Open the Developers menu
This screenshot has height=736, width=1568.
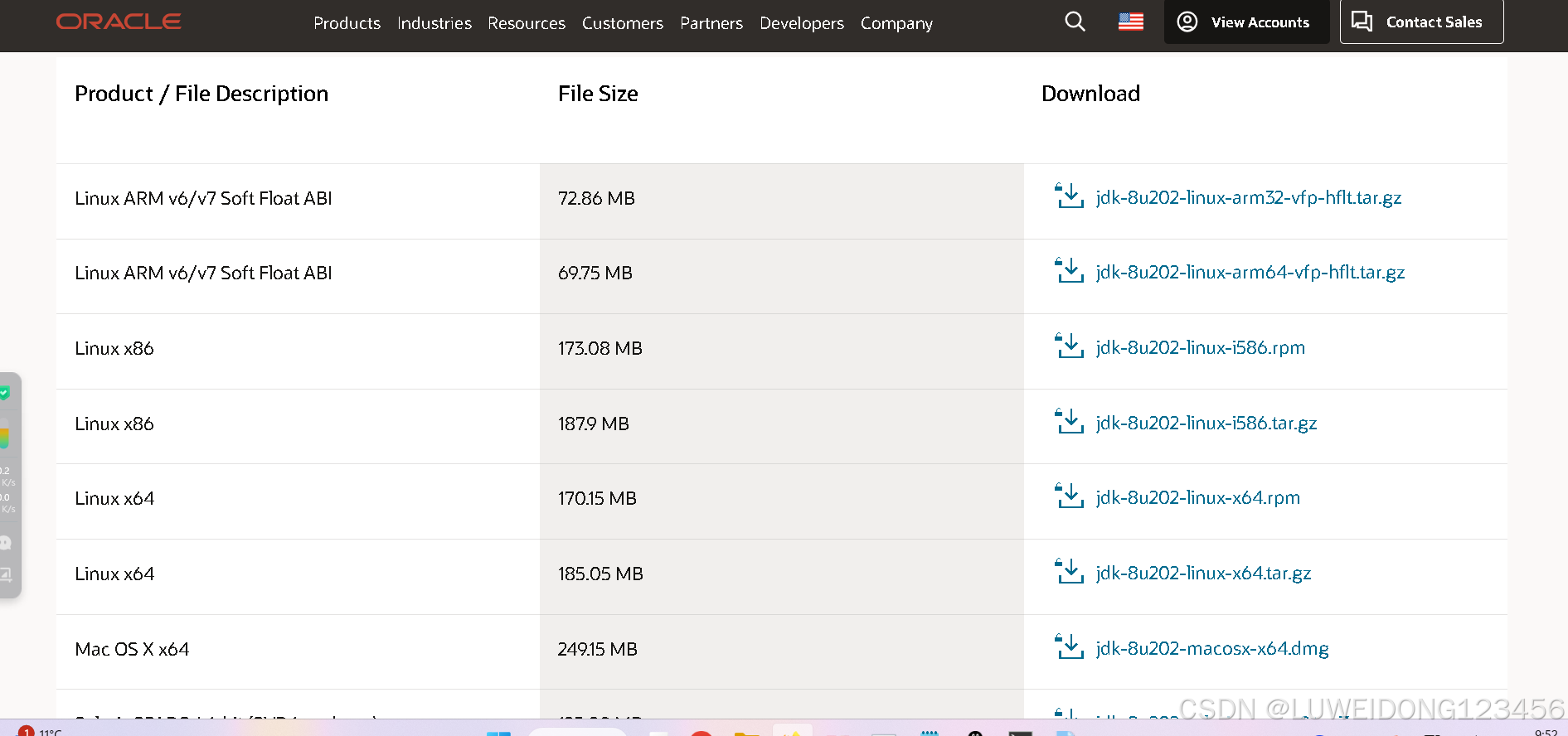coord(802,23)
